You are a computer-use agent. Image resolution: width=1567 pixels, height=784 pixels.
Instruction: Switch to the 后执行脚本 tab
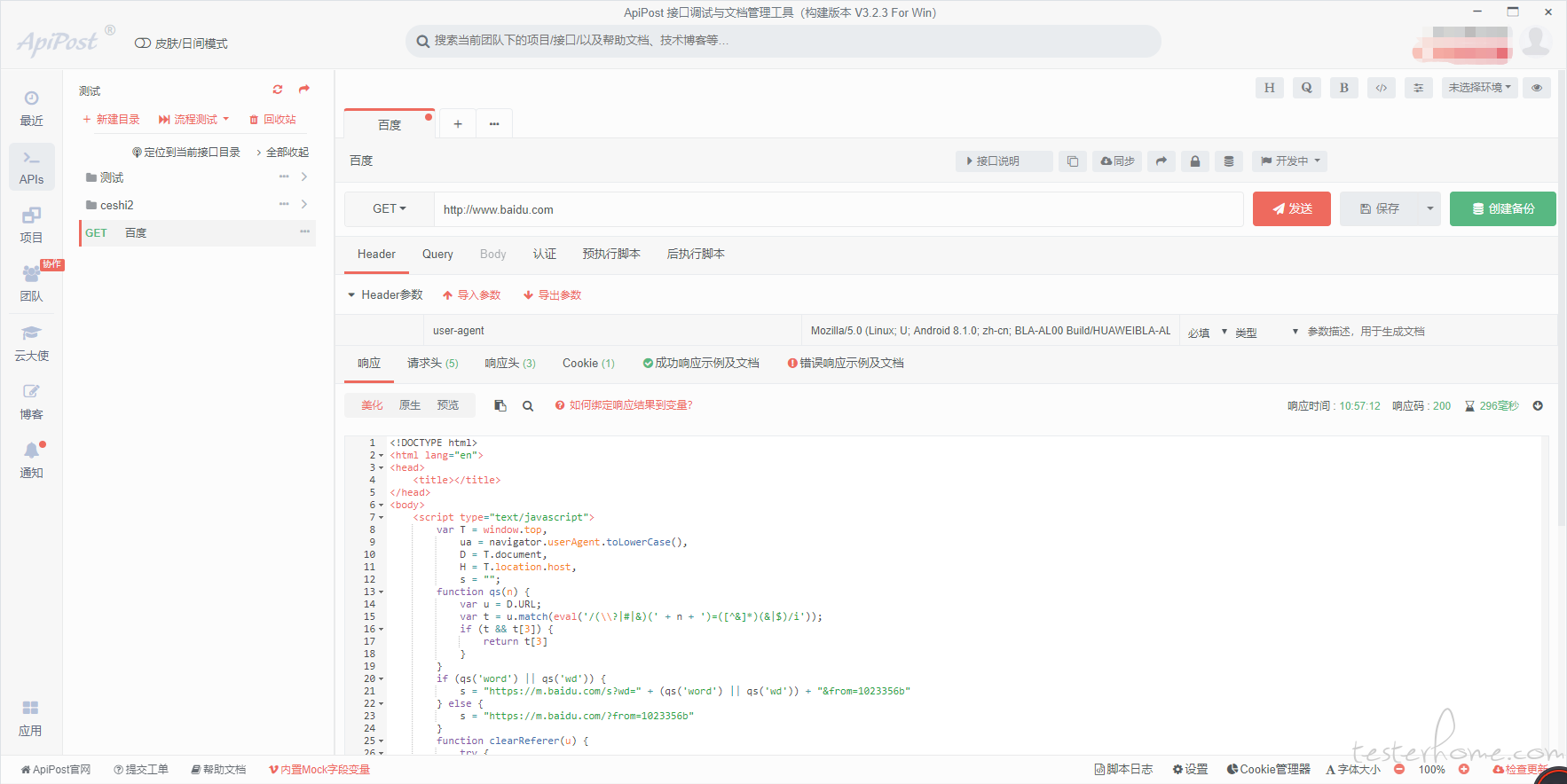[x=696, y=254]
